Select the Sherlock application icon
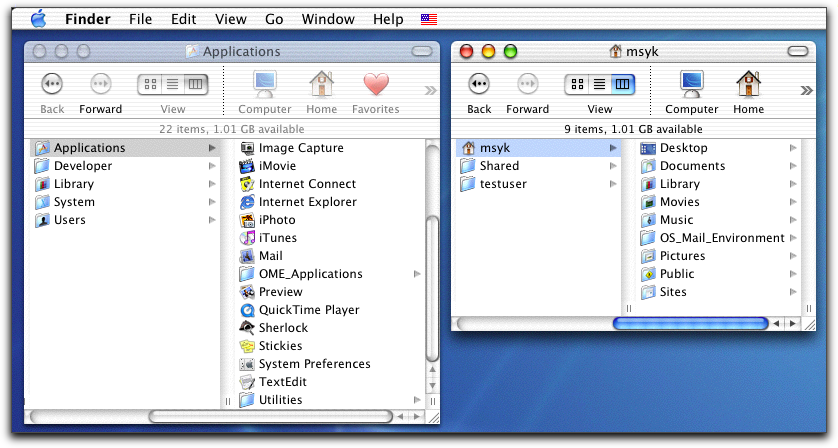The image size is (838, 448). [x=249, y=328]
